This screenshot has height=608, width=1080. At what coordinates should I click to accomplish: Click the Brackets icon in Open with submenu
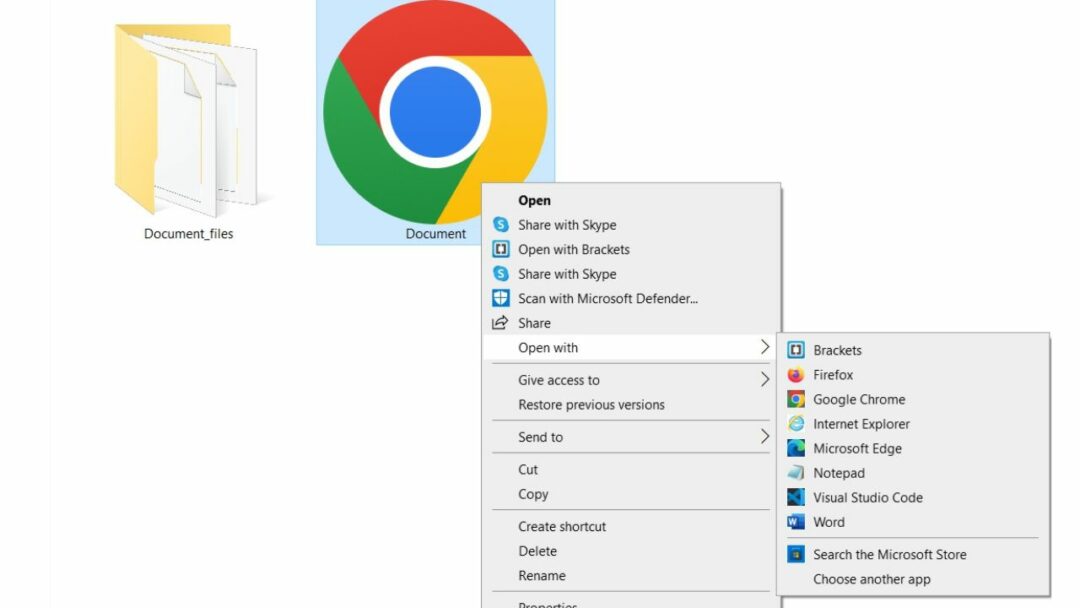pyautogui.click(x=796, y=350)
